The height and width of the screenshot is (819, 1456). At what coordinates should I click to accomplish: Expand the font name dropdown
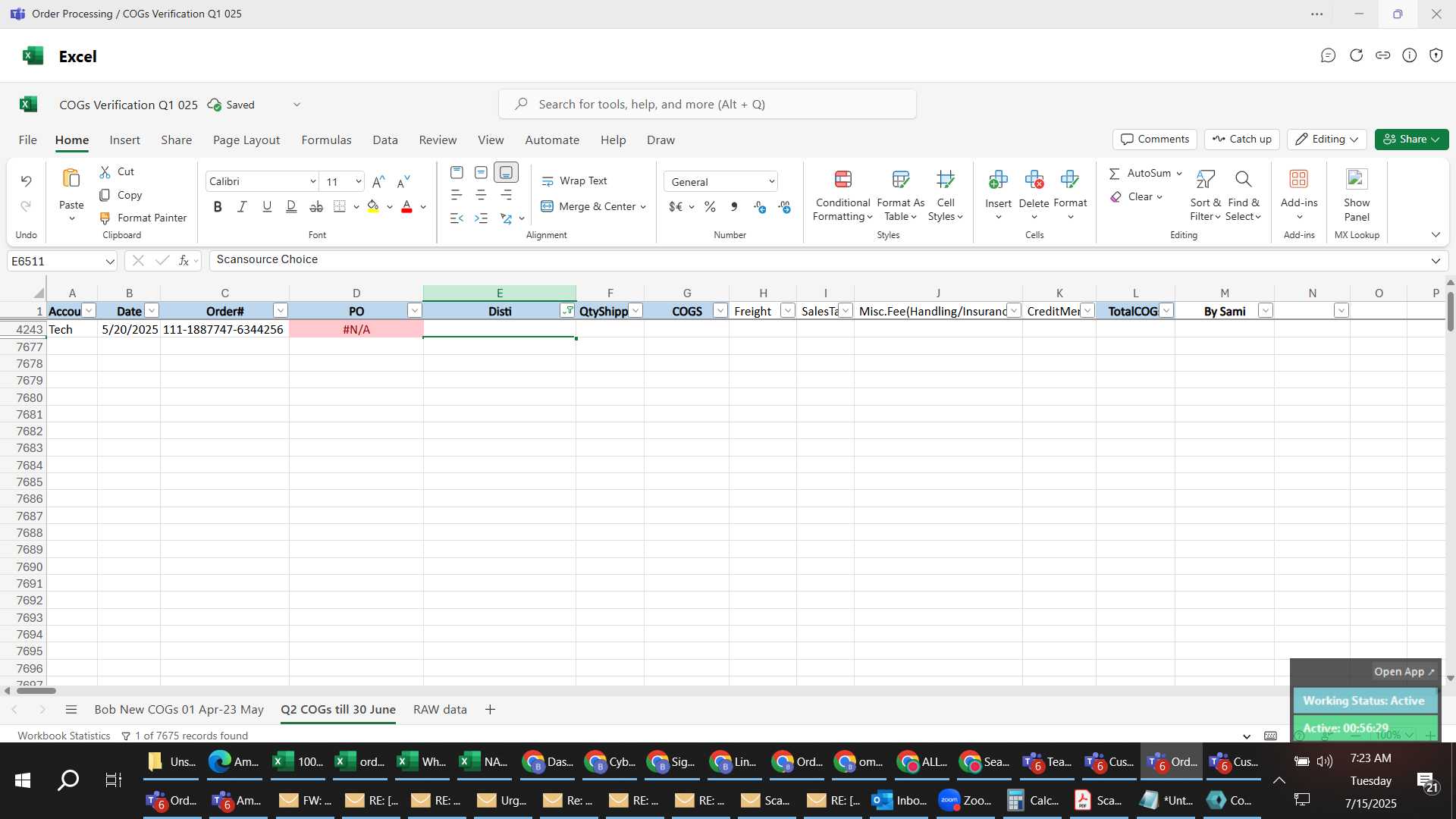pyautogui.click(x=312, y=182)
